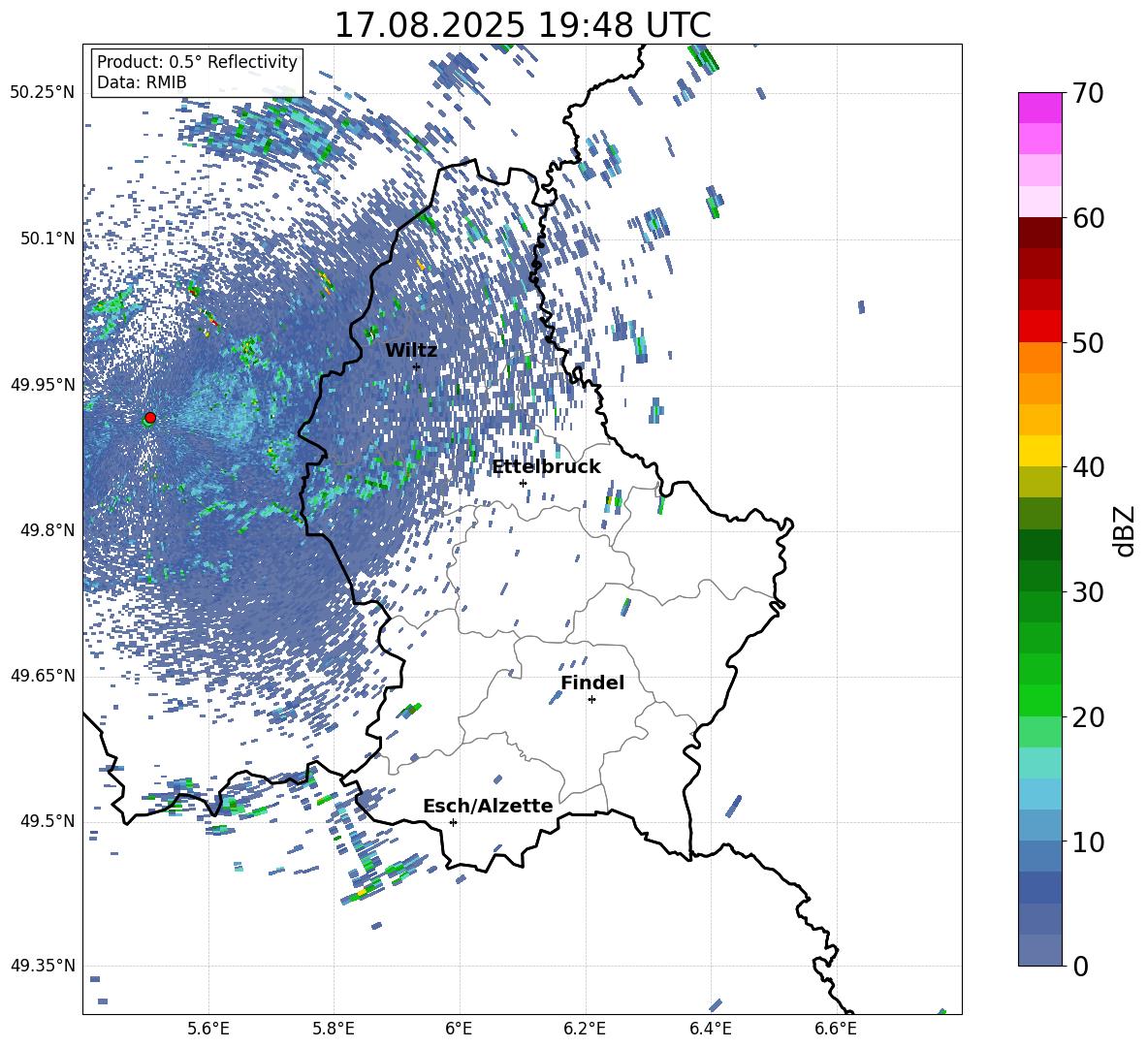Viewport: 1148px width, 1048px height.
Task: Click the 20 tick on the colorbar
Action: 1088,717
